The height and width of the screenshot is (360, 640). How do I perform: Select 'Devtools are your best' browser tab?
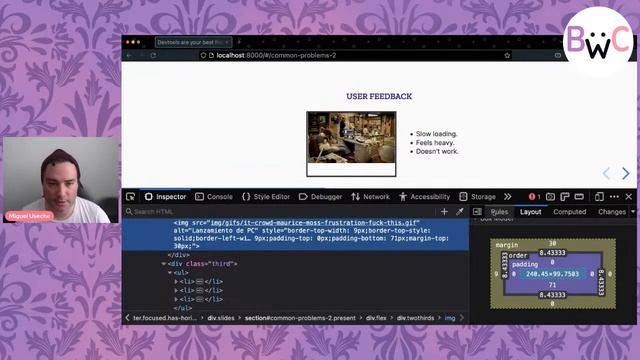pyautogui.click(x=193, y=42)
